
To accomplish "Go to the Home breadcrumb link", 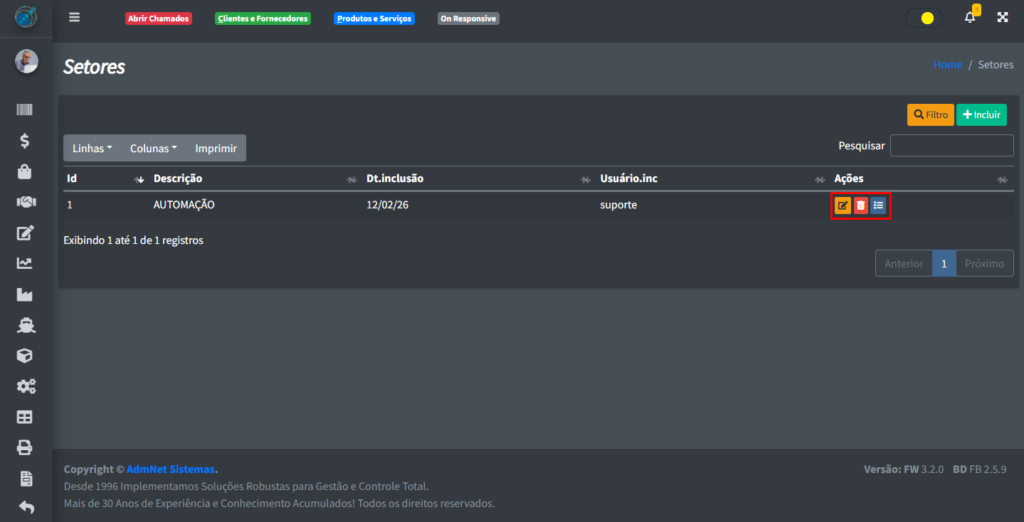I will [x=947, y=65].
